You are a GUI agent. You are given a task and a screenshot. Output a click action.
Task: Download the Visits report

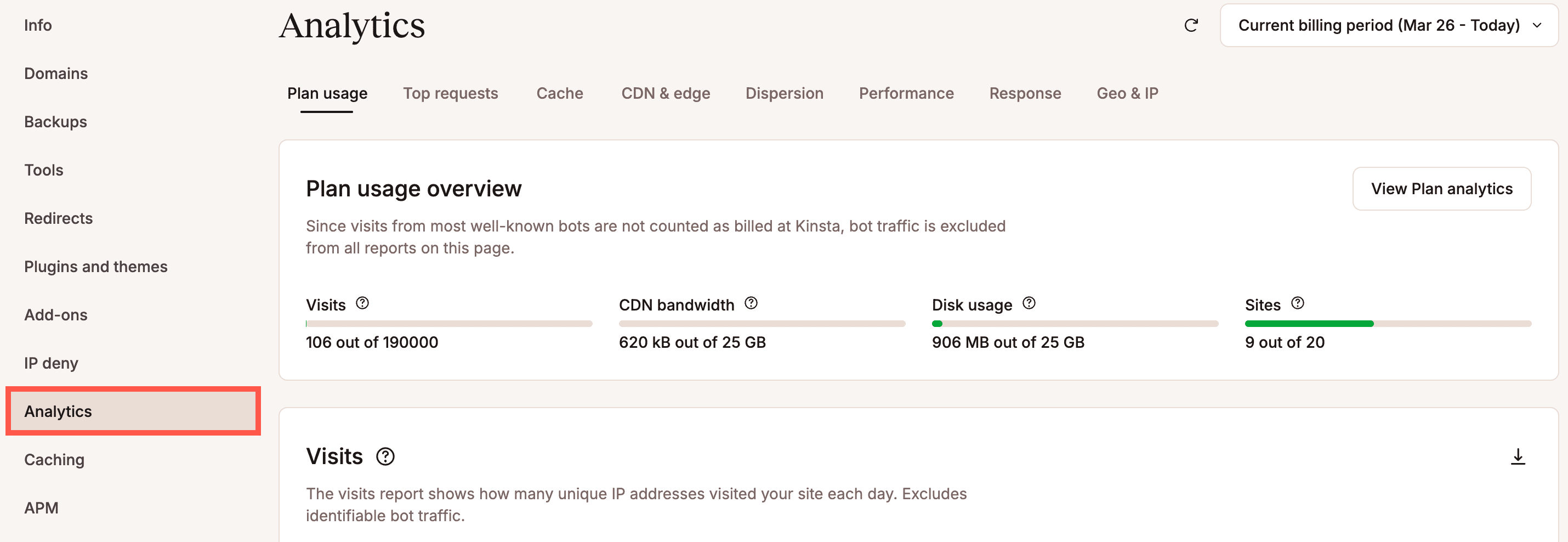coord(1518,456)
